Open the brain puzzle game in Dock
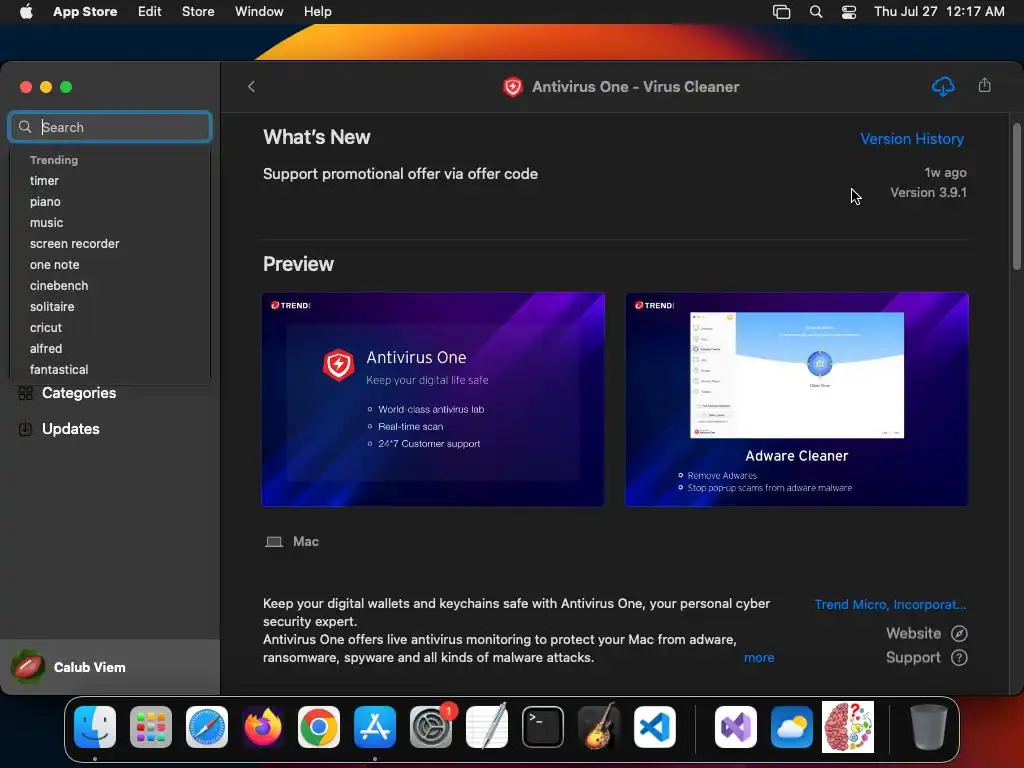Screen dimensions: 1024x768 click(x=848, y=727)
